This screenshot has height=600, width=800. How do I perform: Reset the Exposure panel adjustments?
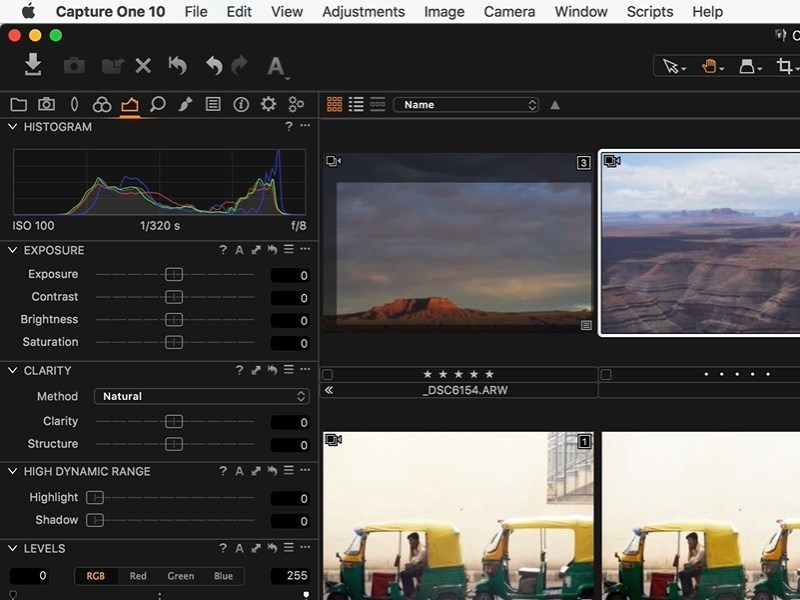[x=274, y=250]
